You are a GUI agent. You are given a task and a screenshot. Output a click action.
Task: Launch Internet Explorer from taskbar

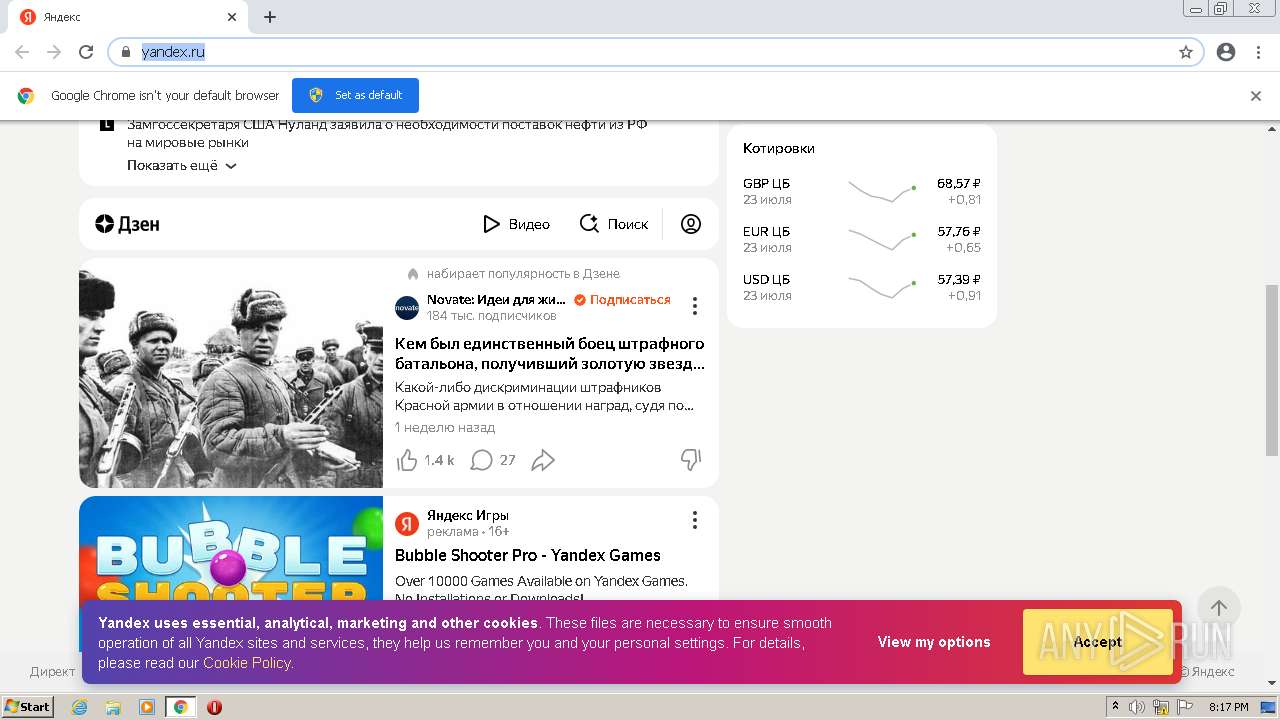coord(79,707)
